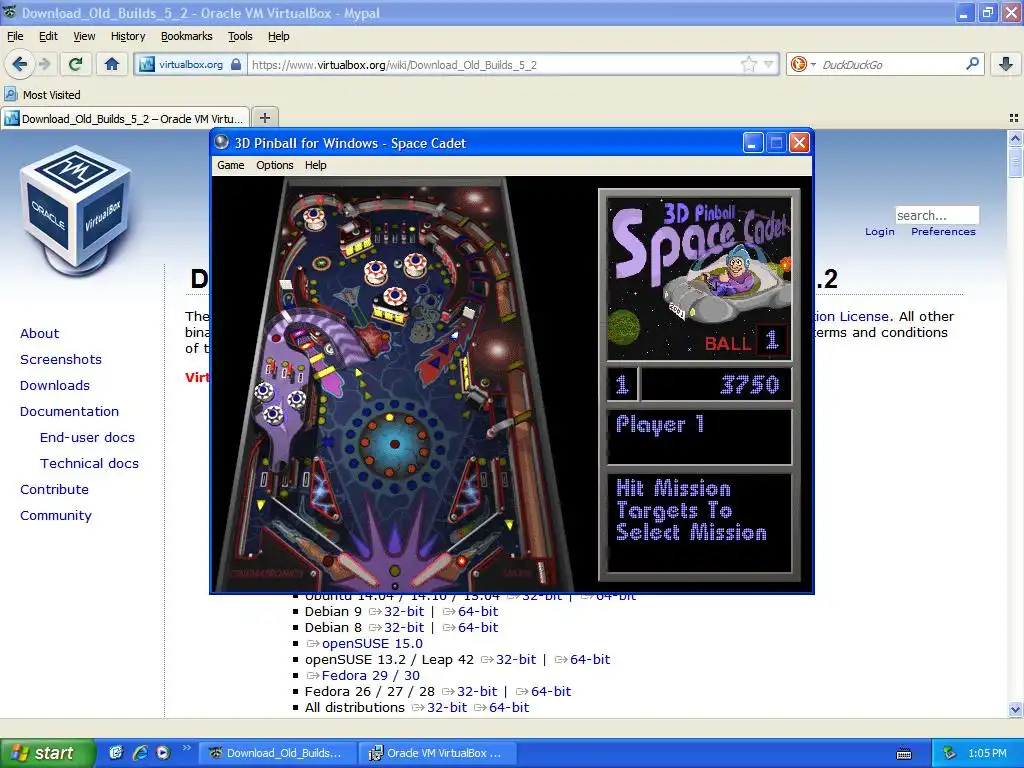1024x768 pixels.
Task: Open the browser Edit menu
Action: [48, 36]
